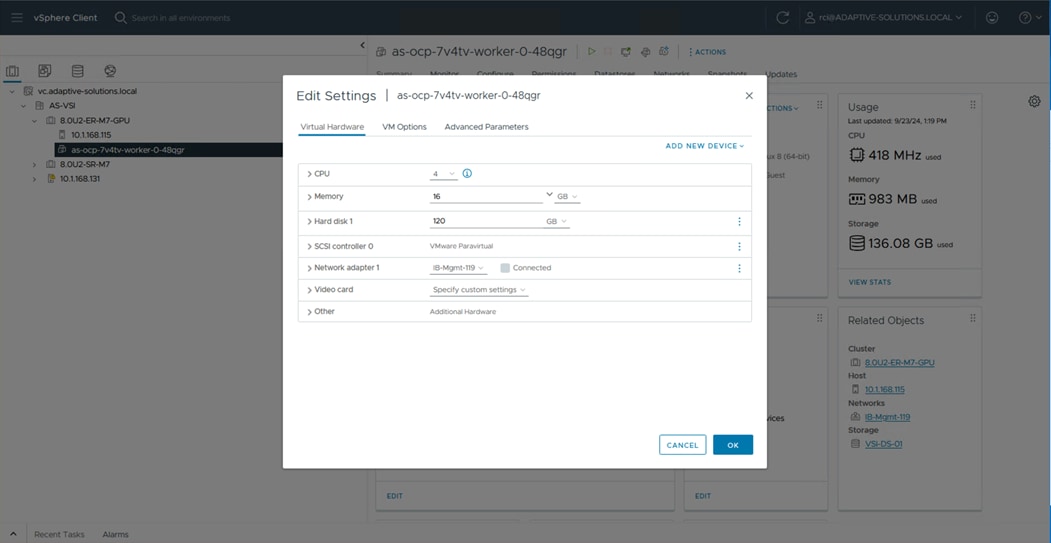This screenshot has width=1051, height=543.
Task: Expand the Hard disk 1 row
Action: point(310,222)
